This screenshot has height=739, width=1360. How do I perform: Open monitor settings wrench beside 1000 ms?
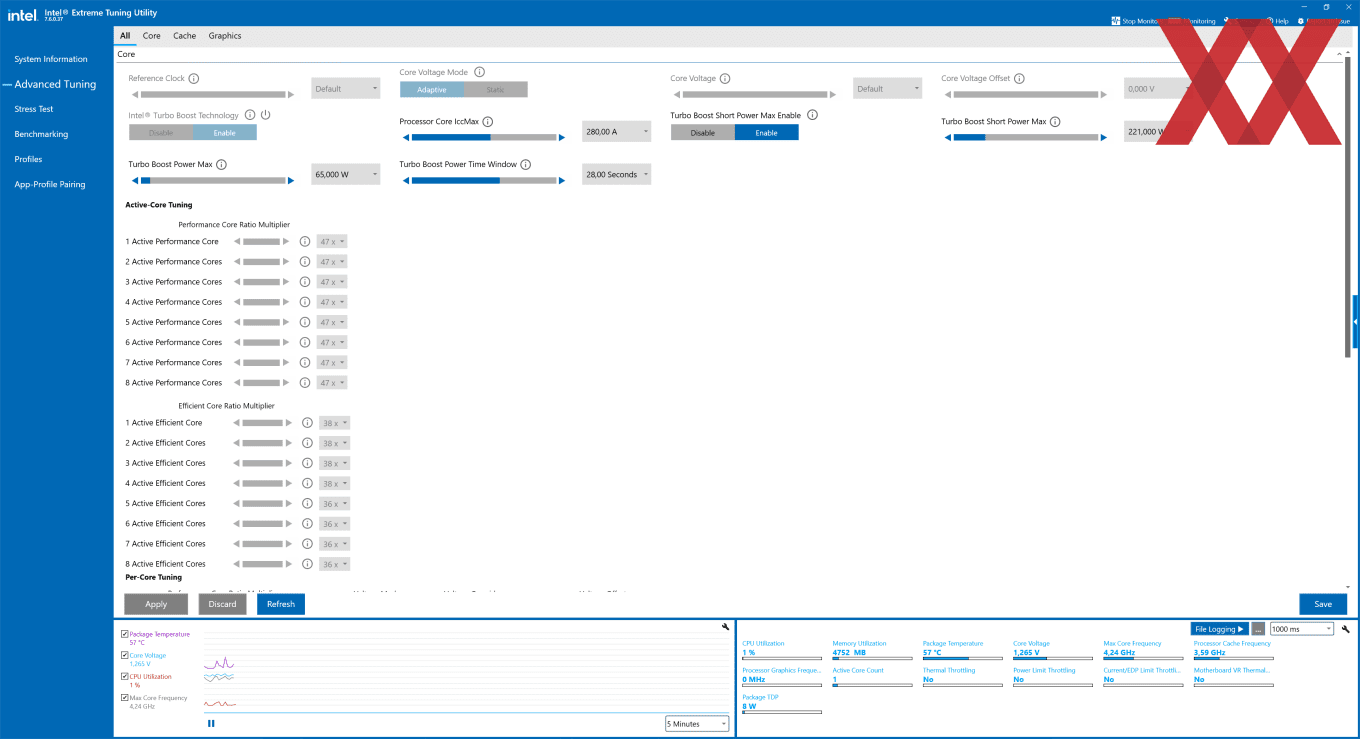click(1346, 629)
